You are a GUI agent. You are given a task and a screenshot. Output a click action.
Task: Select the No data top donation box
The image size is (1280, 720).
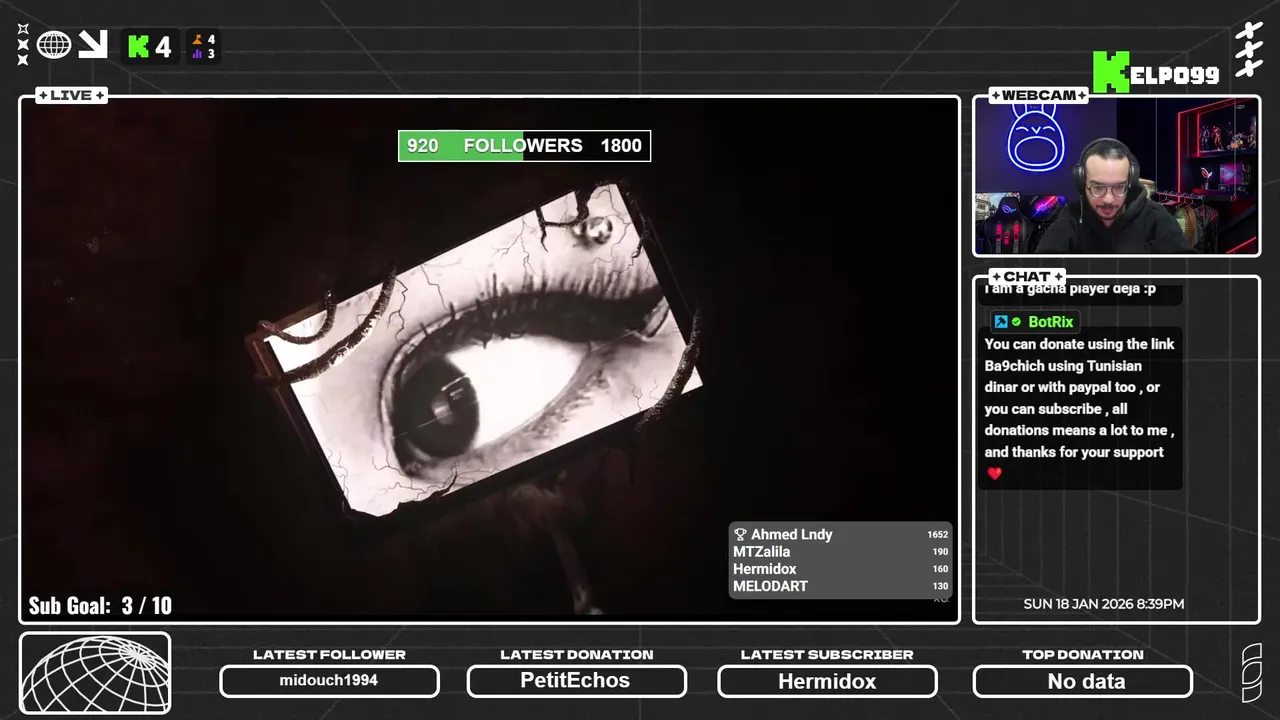pyautogui.click(x=1083, y=681)
